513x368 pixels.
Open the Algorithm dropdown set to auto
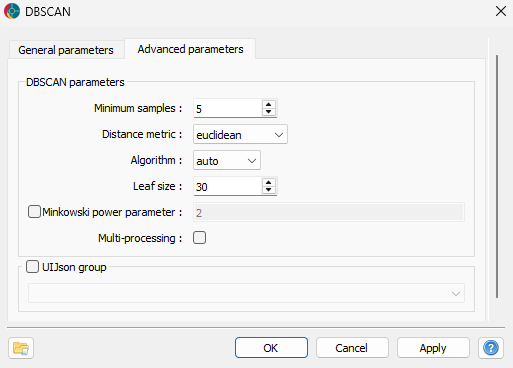pyautogui.click(x=227, y=160)
